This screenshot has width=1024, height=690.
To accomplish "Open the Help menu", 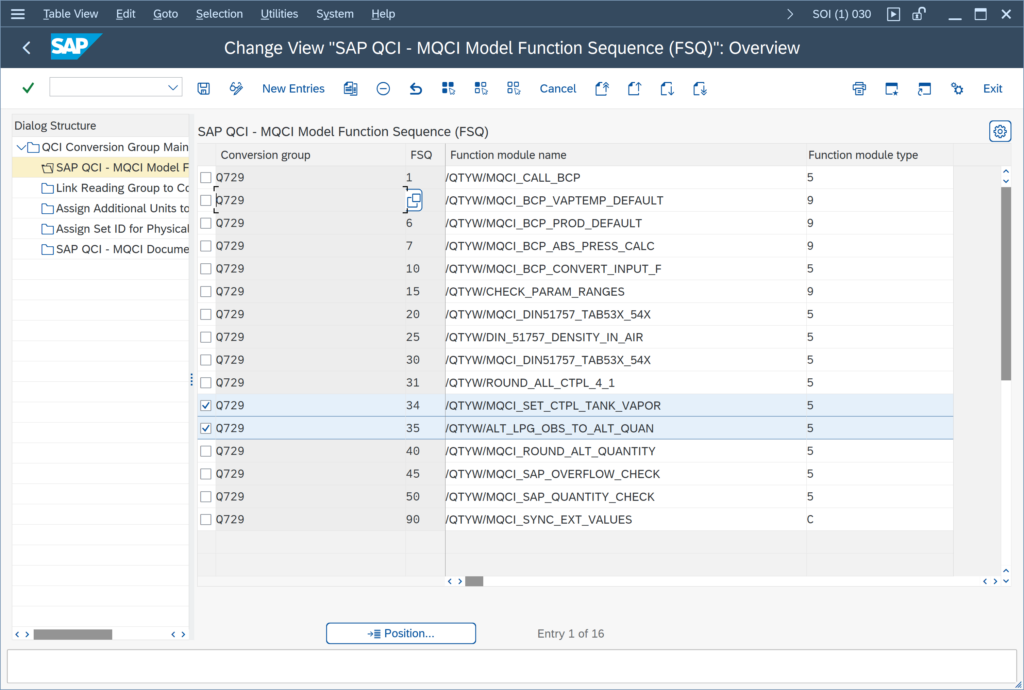I will point(383,14).
